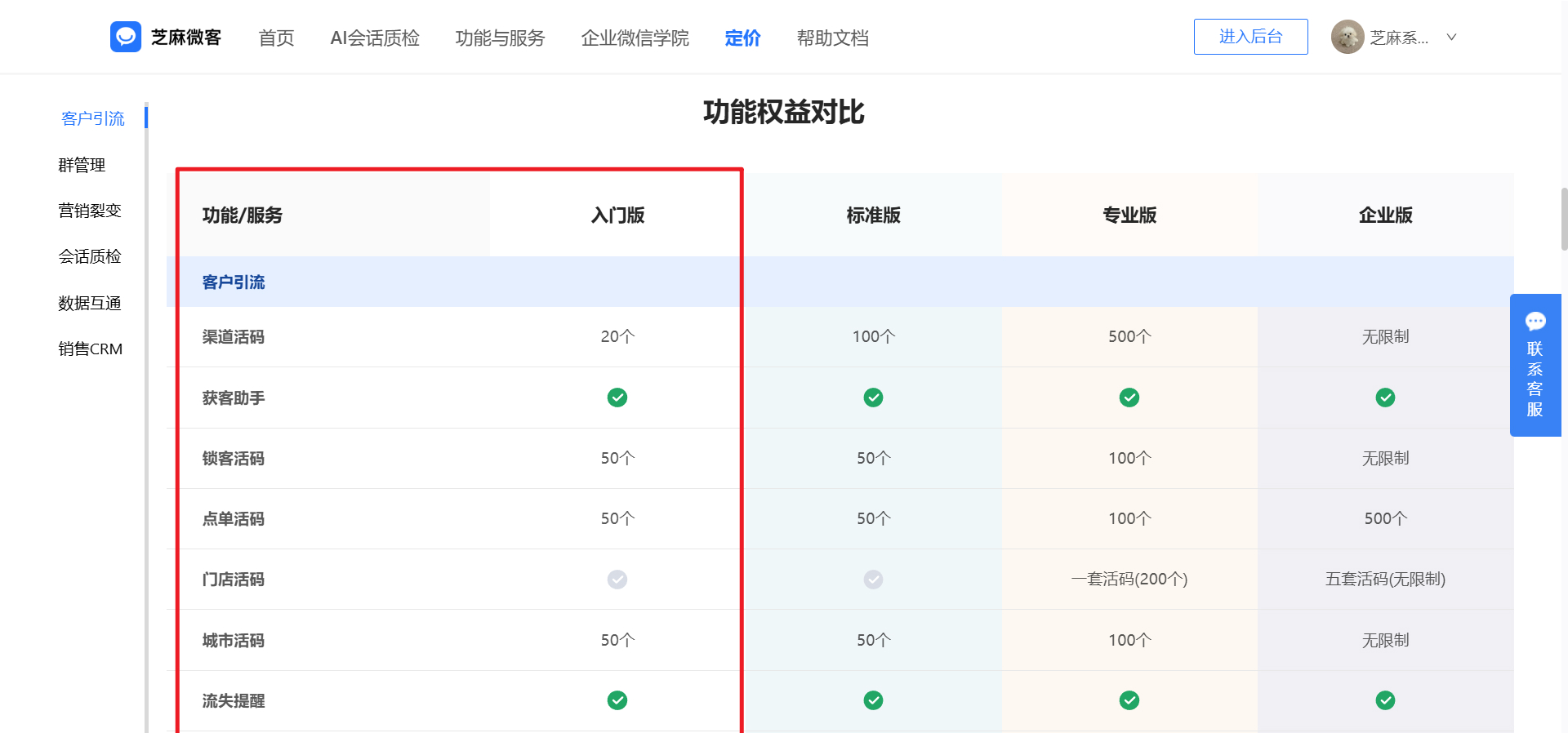The width and height of the screenshot is (1568, 733).
Task: Click the 企业版 column header
Action: [x=1385, y=215]
